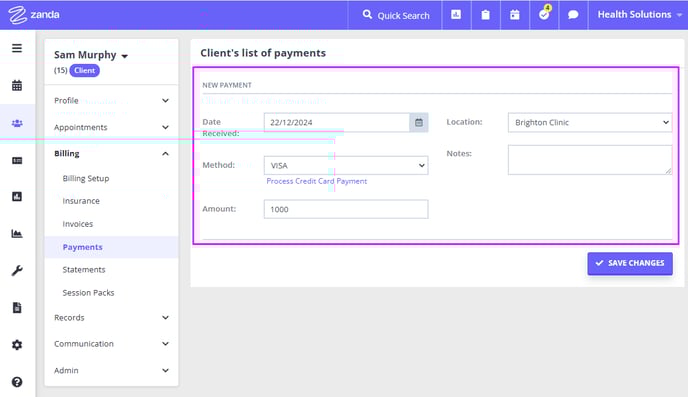Viewport: 688px width, 397px height.
Task: Open the calendar icon in left sidebar
Action: [17, 85]
